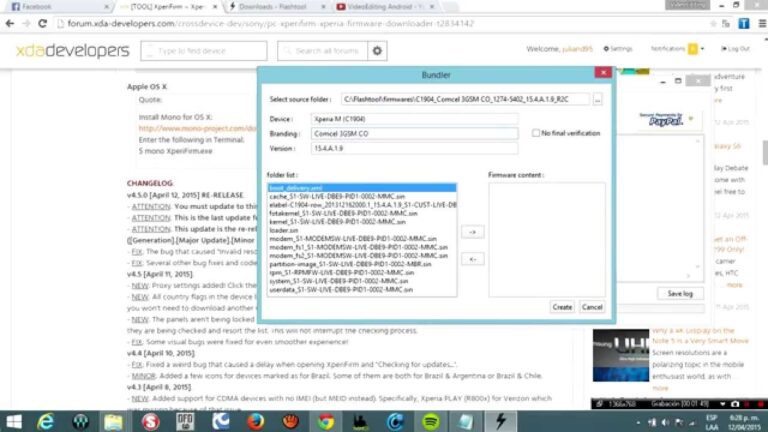The image size is (768, 432).
Task: Close the Bundler dialog with red X
Action: pos(603,72)
